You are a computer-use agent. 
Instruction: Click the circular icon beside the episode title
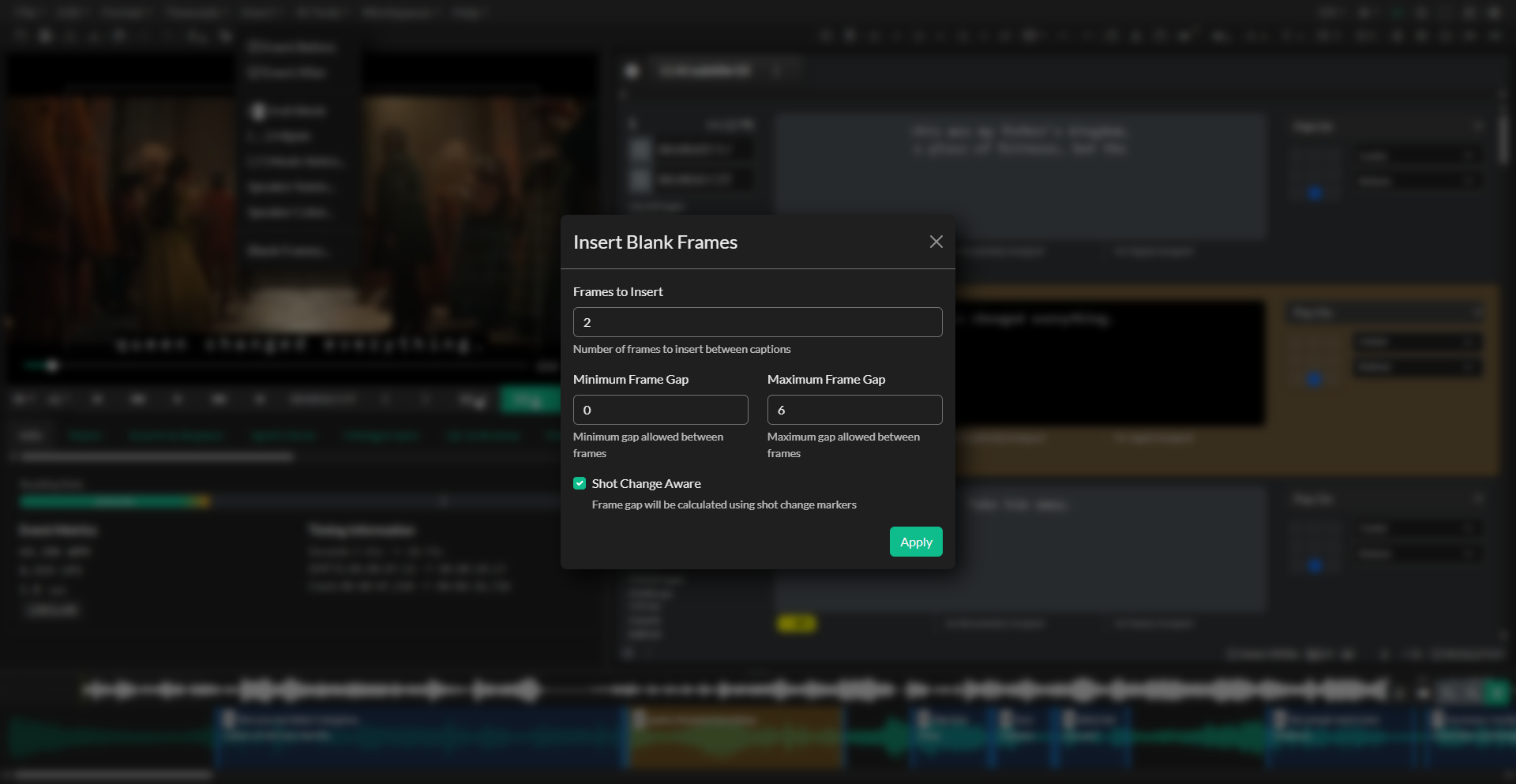pos(632,71)
